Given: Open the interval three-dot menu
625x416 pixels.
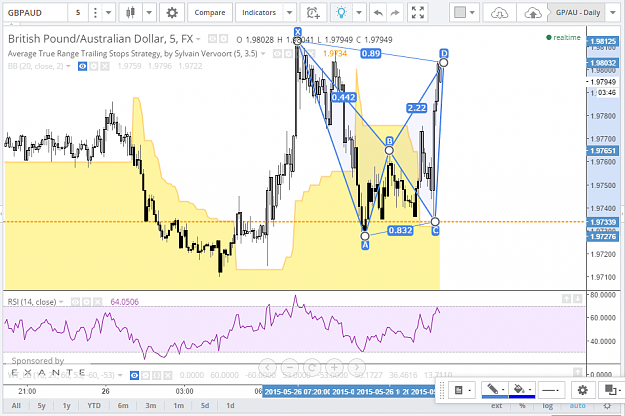Looking at the screenshot, I should 95,13.
